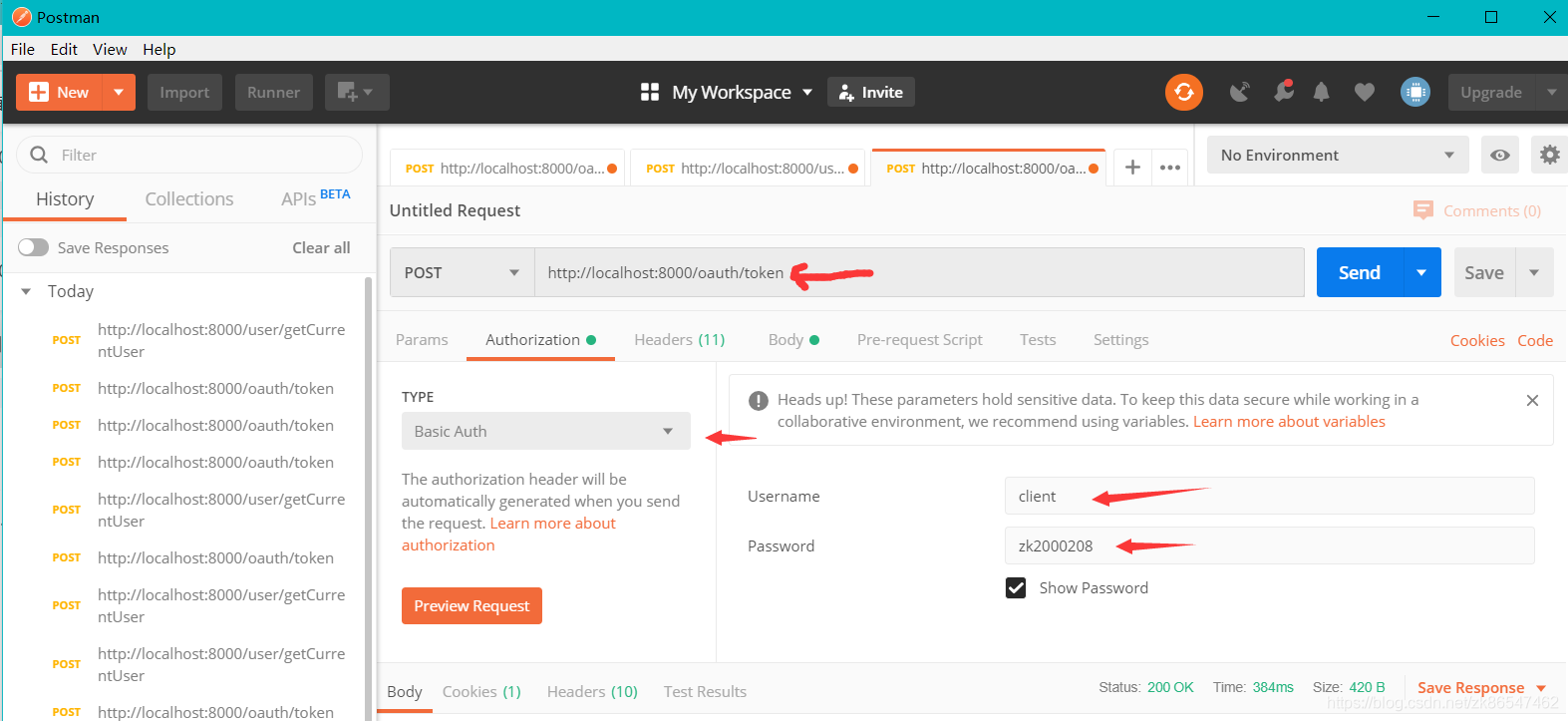This screenshot has width=1568, height=721.
Task: Open manage environments gear icon
Action: click(x=1549, y=155)
